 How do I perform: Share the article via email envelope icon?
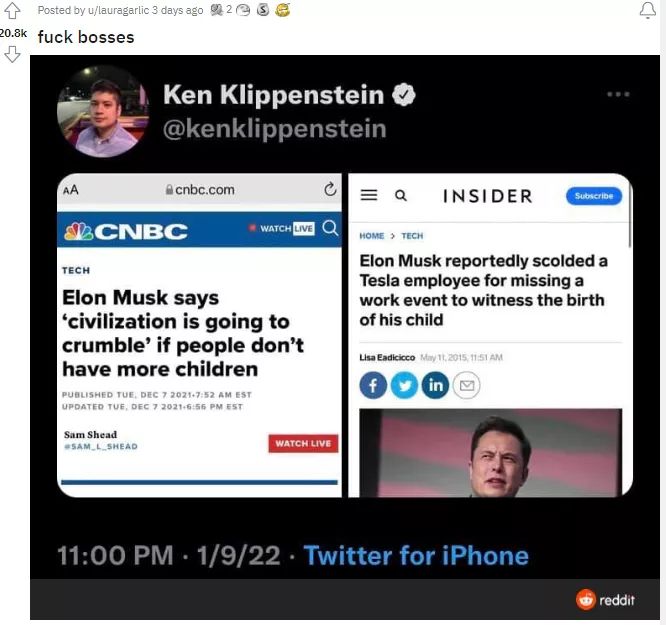(x=466, y=385)
